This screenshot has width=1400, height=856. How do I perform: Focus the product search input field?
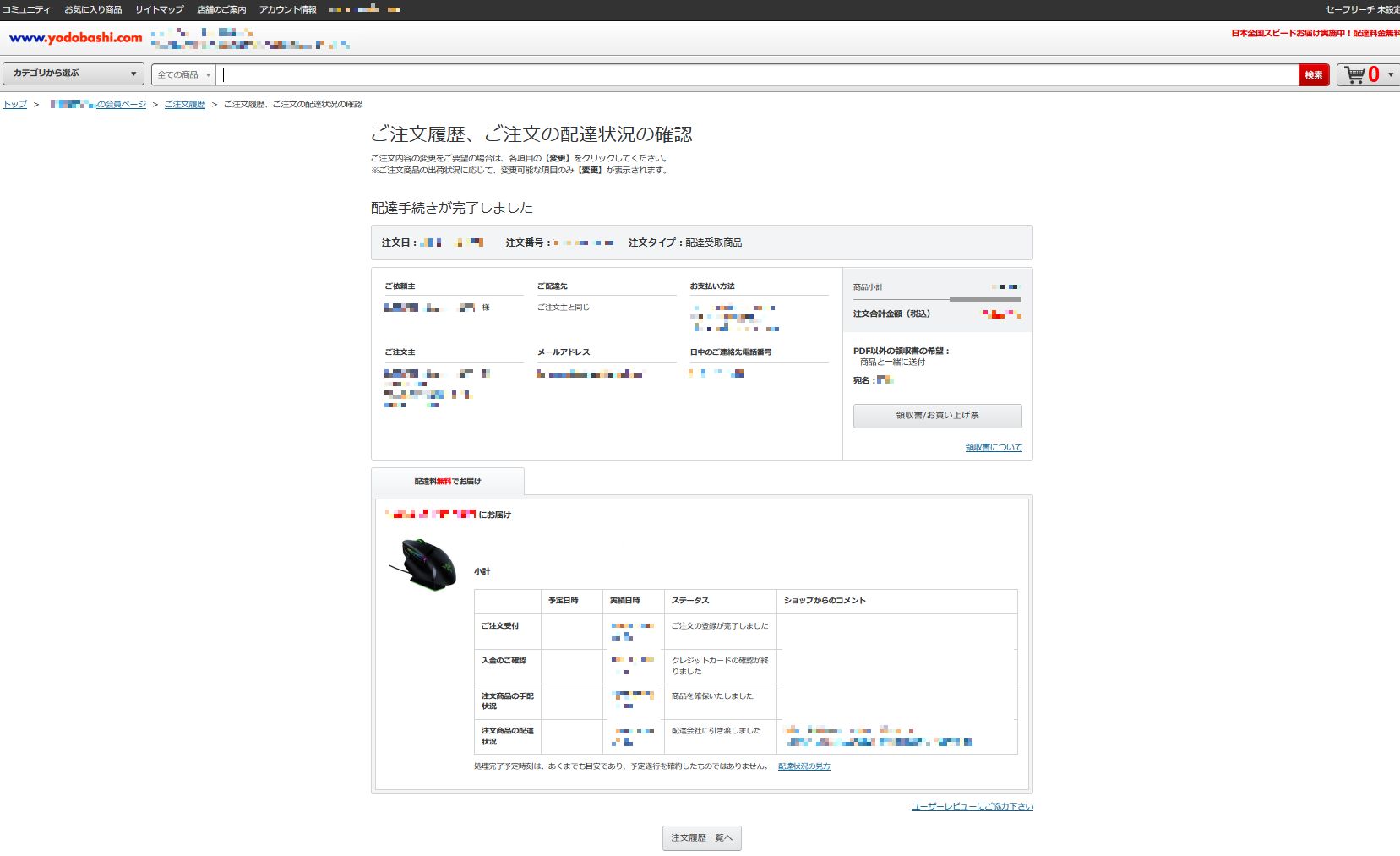pos(757,75)
